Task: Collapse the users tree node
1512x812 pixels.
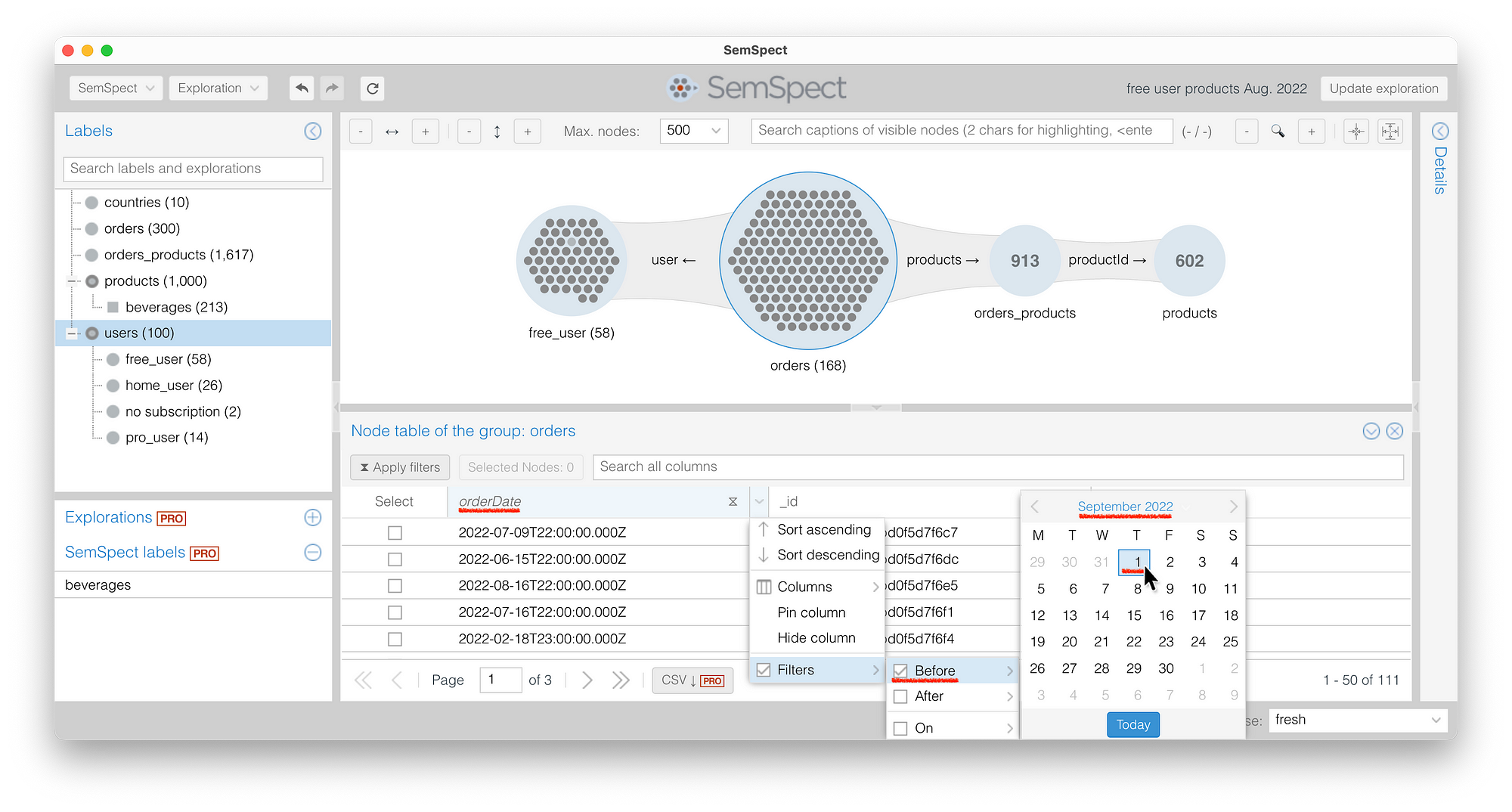Action: (72, 333)
